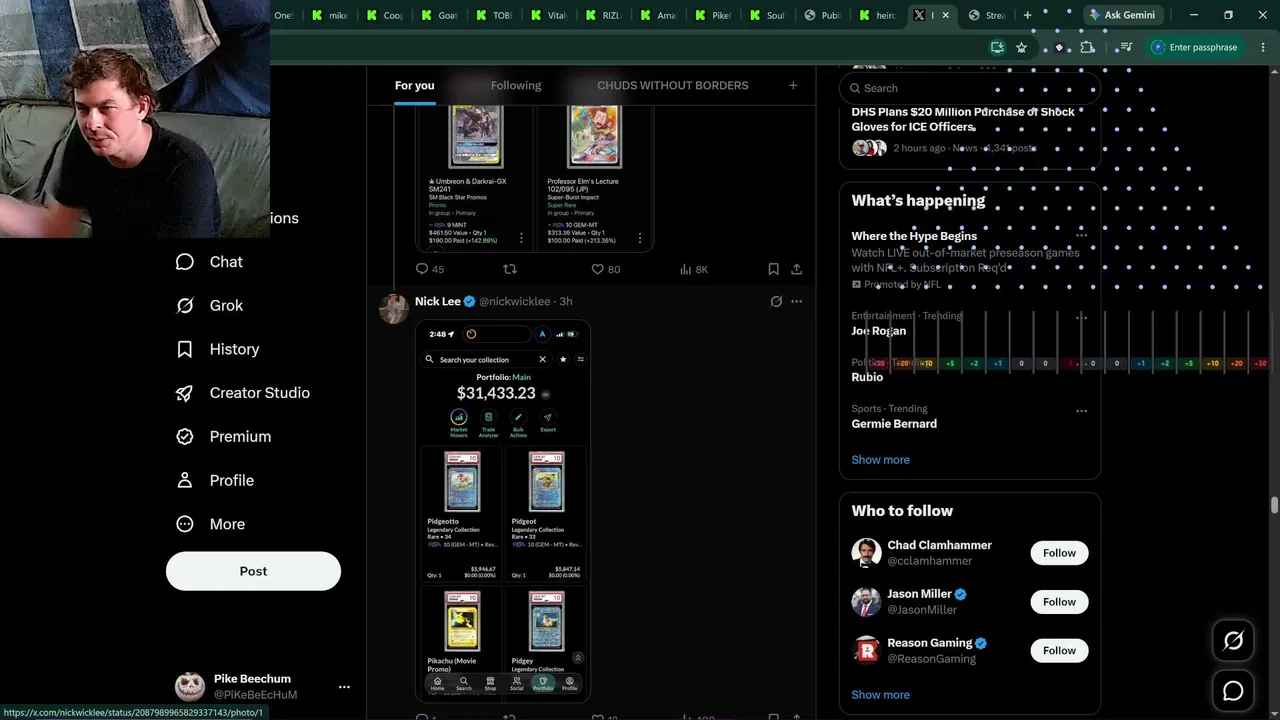The width and height of the screenshot is (1280, 720).
Task: Close the active X browser tab
Action: point(947,15)
